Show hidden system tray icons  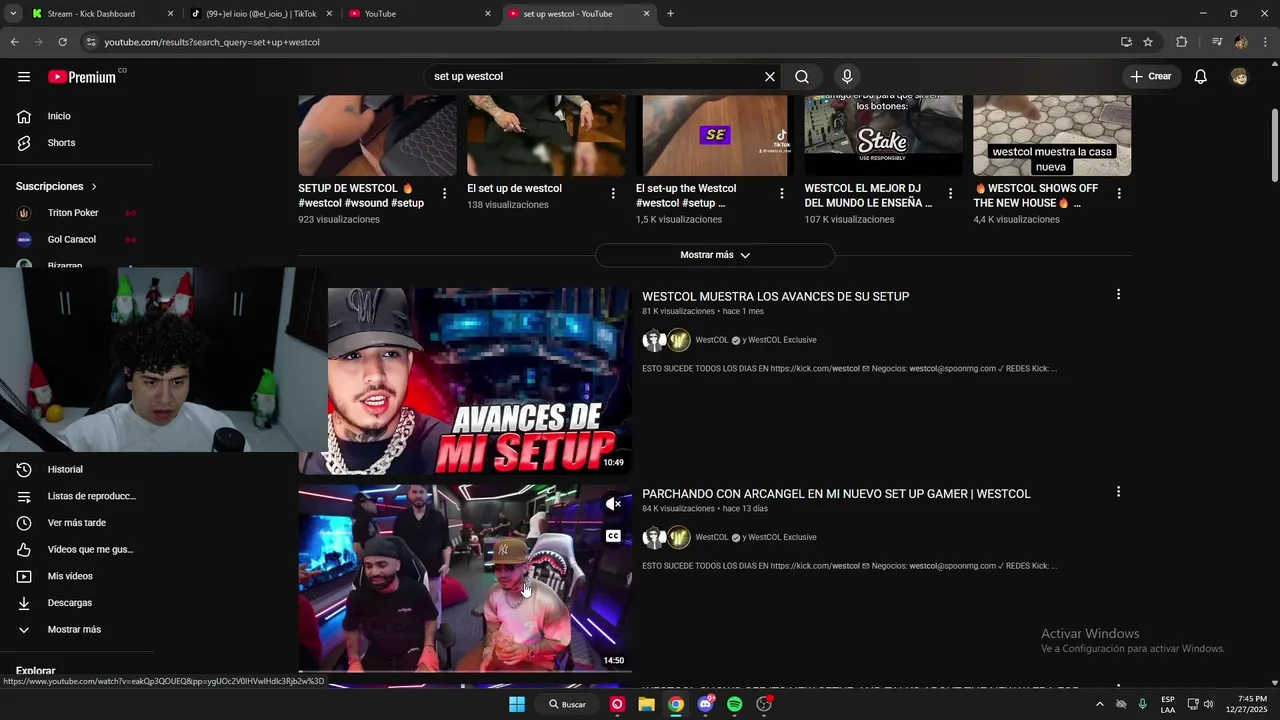point(1100,704)
